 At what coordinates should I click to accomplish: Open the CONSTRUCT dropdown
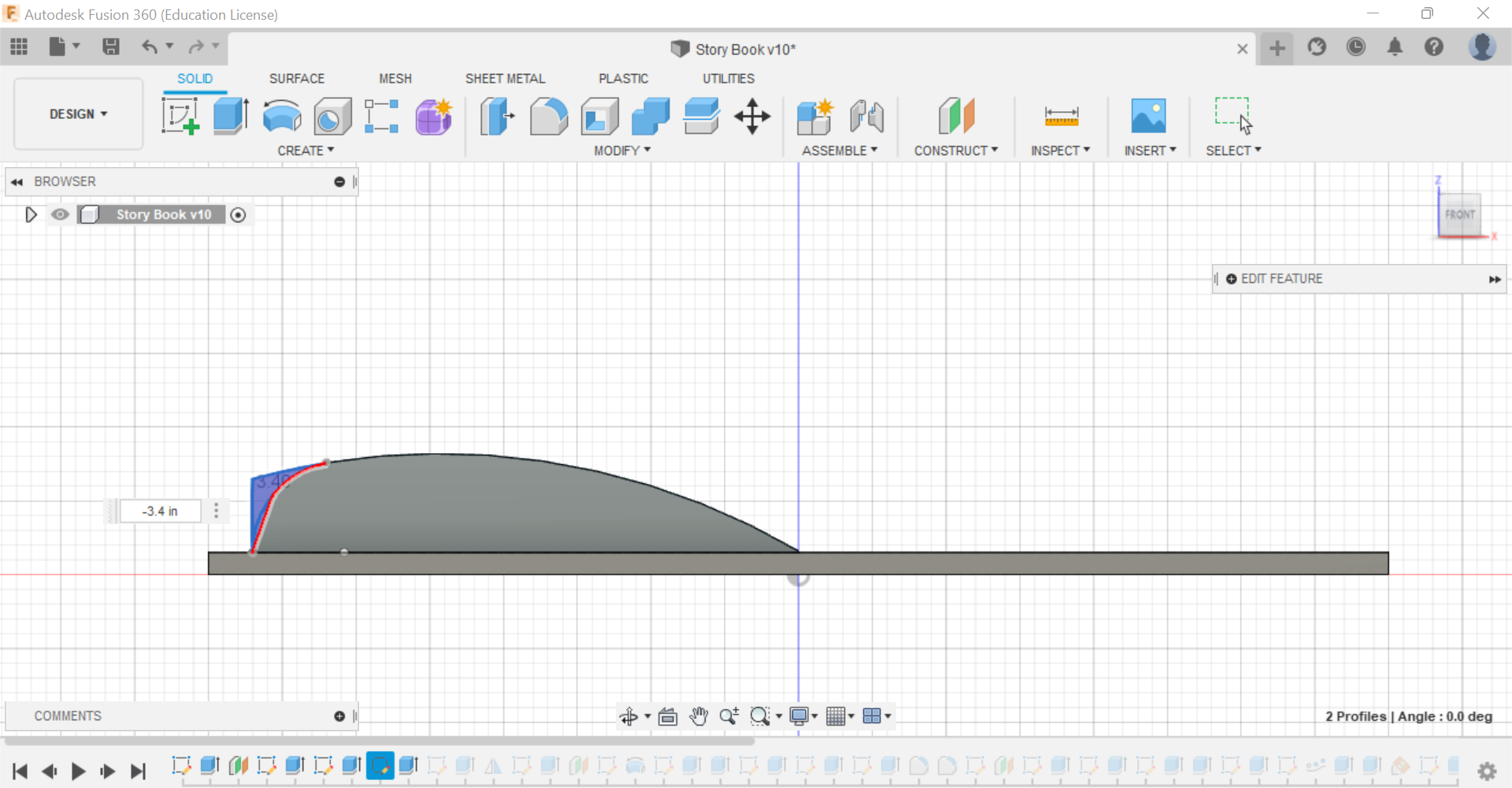point(956,151)
